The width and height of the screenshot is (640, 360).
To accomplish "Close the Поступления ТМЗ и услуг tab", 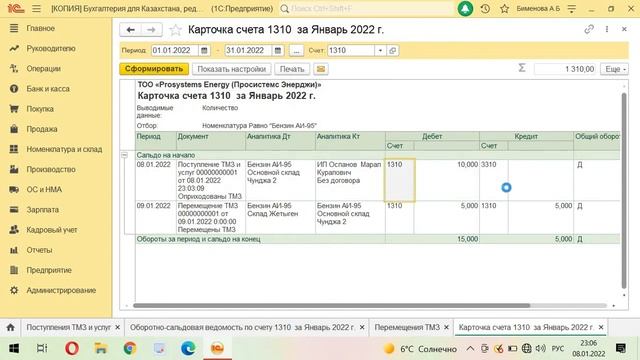I will pyautogui.click(x=118, y=327).
